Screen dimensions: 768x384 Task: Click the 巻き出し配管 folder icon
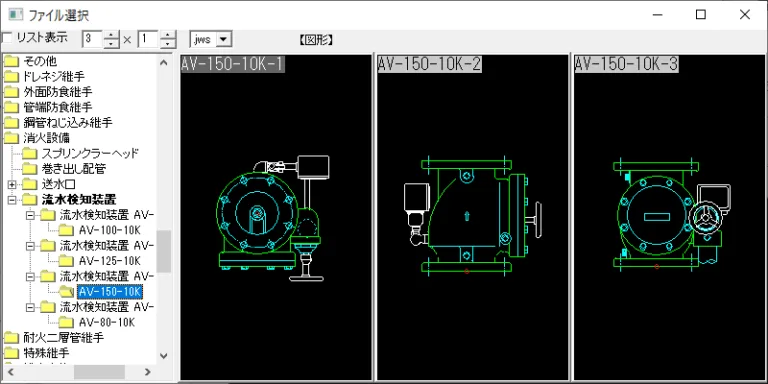pyautogui.click(x=30, y=169)
